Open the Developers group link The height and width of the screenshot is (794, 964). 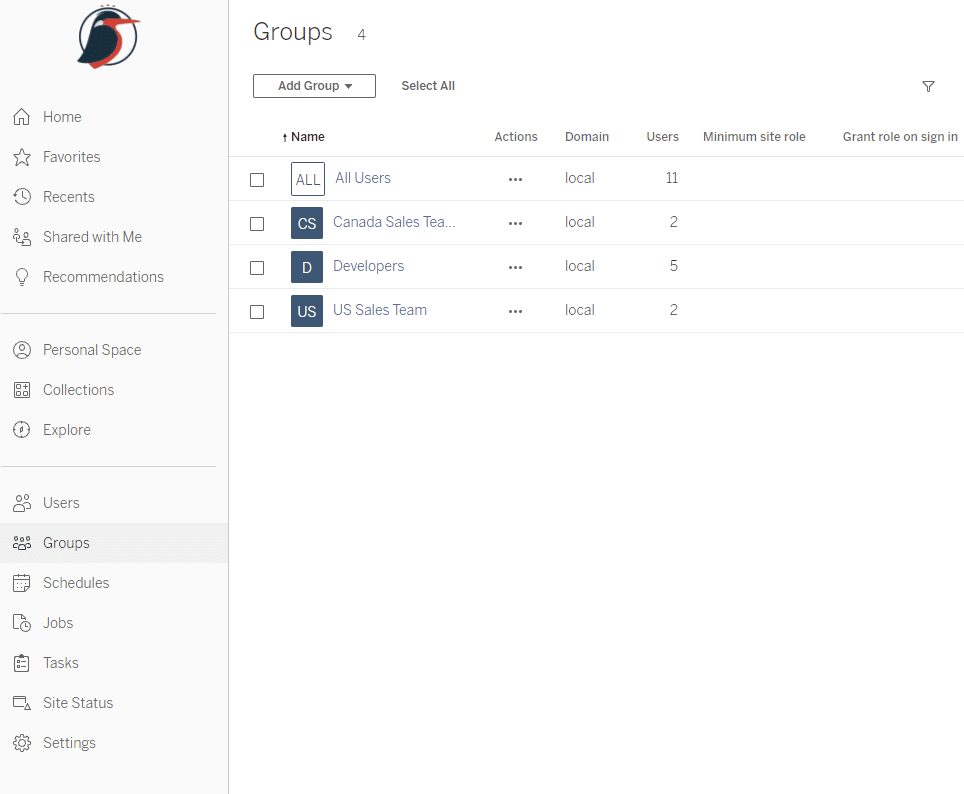[368, 266]
